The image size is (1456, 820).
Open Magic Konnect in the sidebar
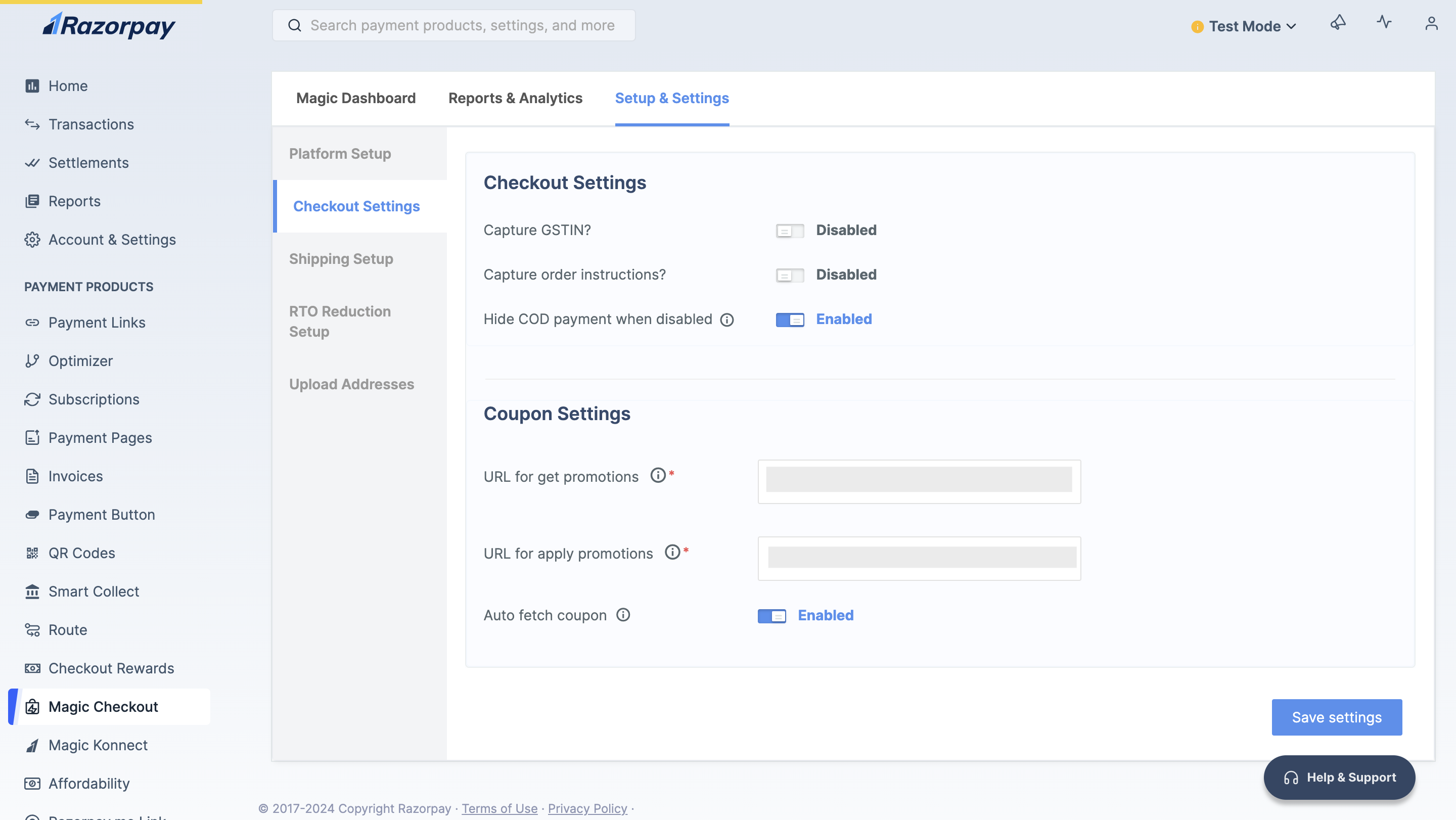pyautogui.click(x=110, y=745)
